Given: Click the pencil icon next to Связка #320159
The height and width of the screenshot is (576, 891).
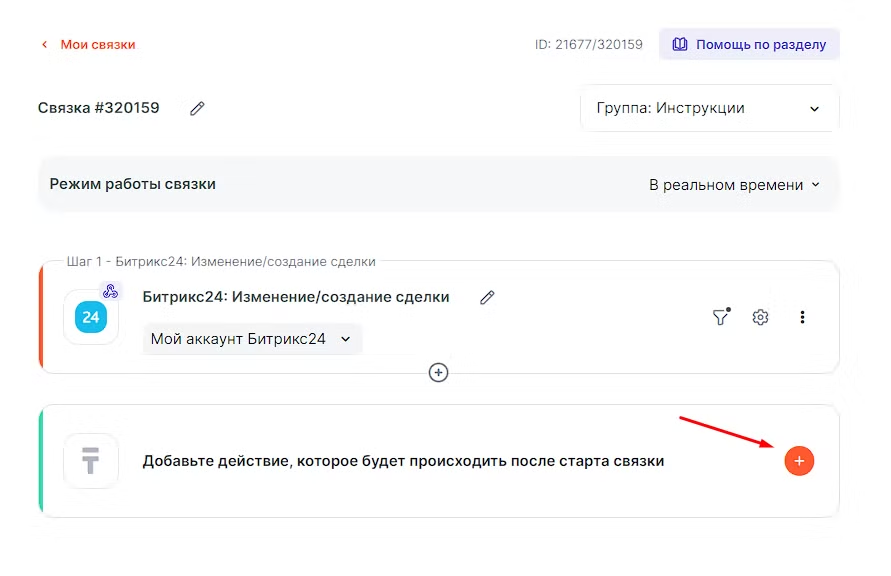Looking at the screenshot, I should click(x=197, y=108).
